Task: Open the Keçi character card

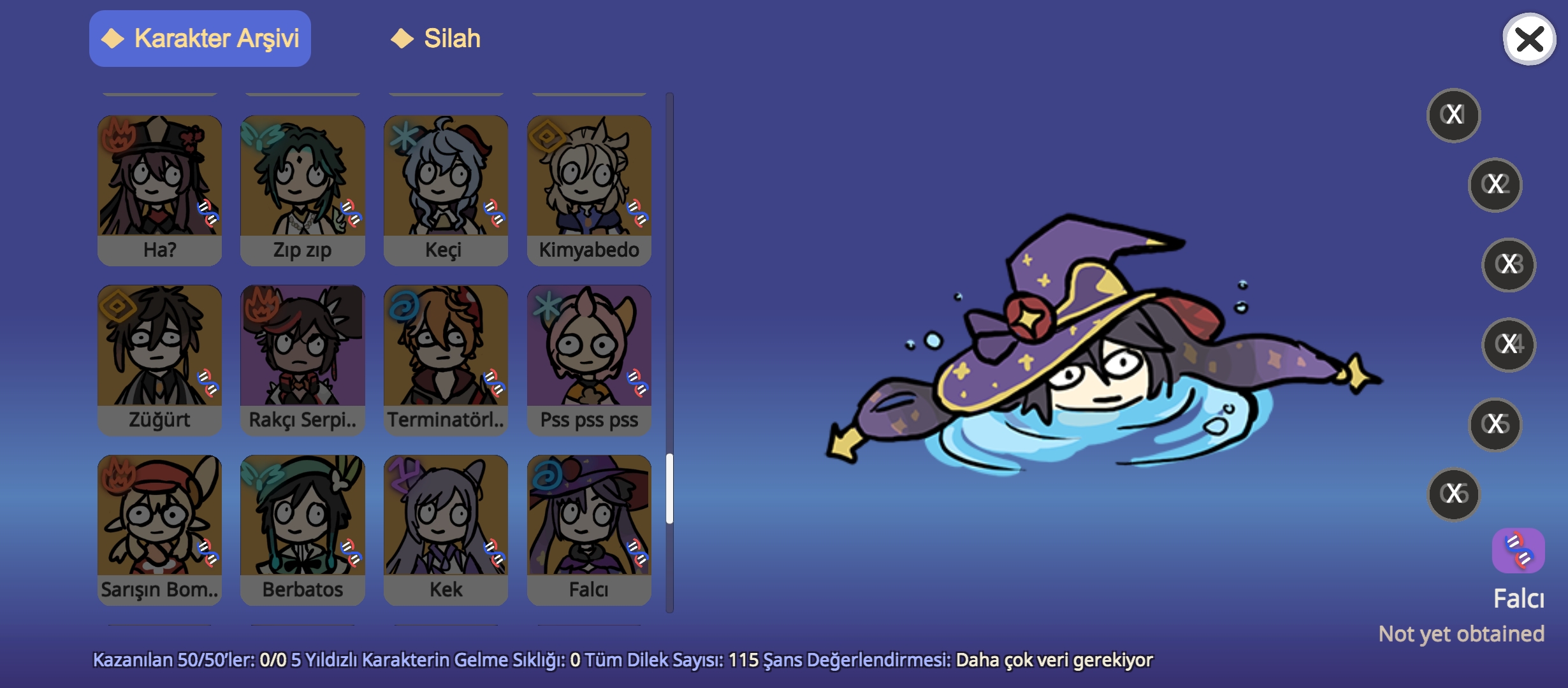Action: coord(446,190)
